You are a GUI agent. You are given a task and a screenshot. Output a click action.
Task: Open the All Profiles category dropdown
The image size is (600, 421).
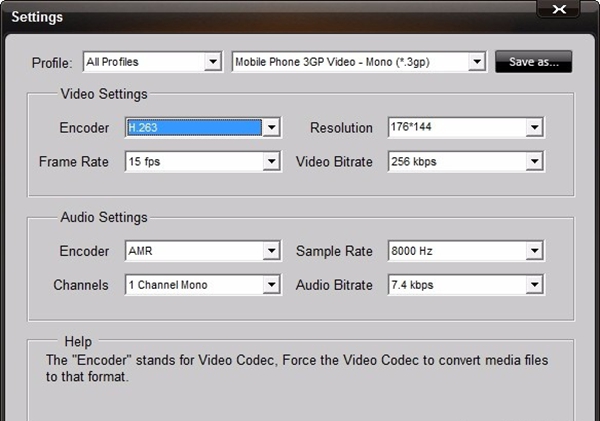click(x=213, y=62)
